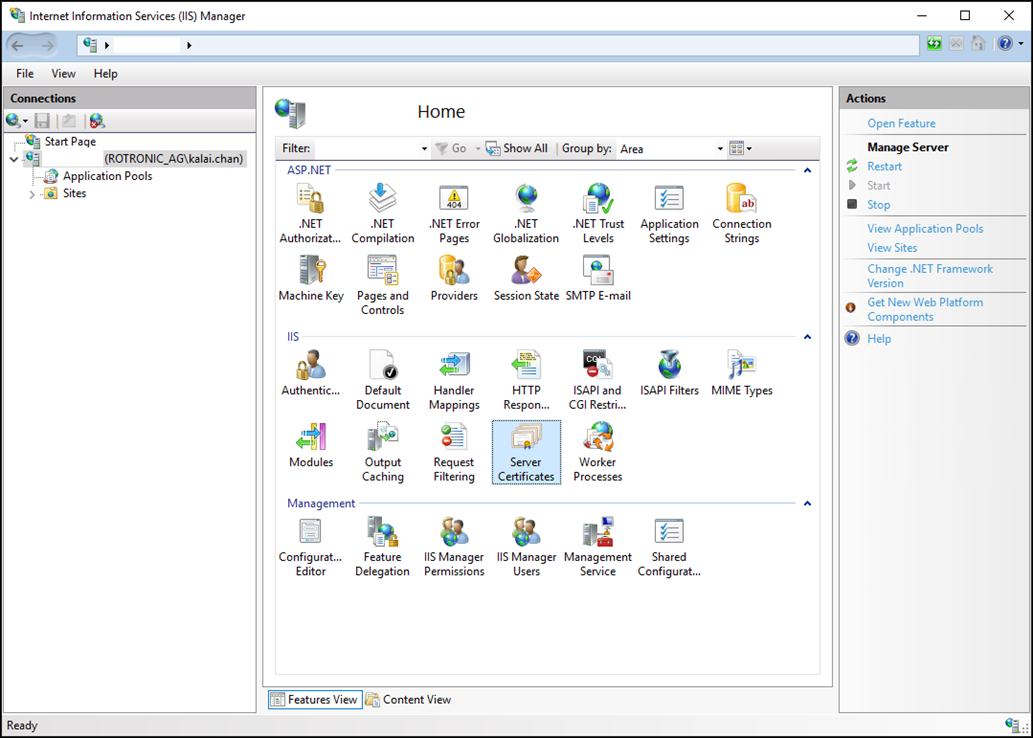Click the address bar path field
1033x738 pixels.
498,45
